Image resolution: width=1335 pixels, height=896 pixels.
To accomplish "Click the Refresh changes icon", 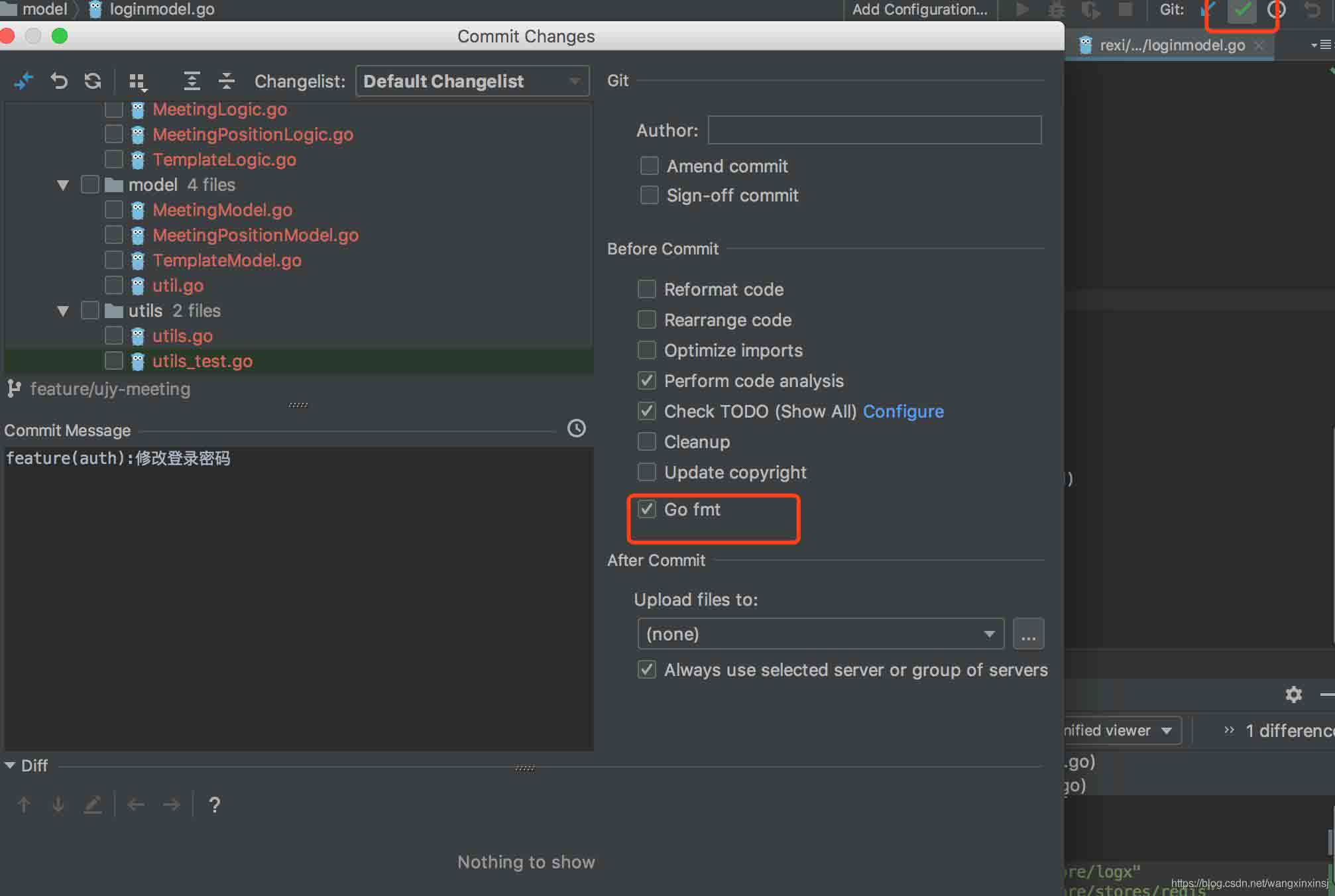I will pos(93,81).
